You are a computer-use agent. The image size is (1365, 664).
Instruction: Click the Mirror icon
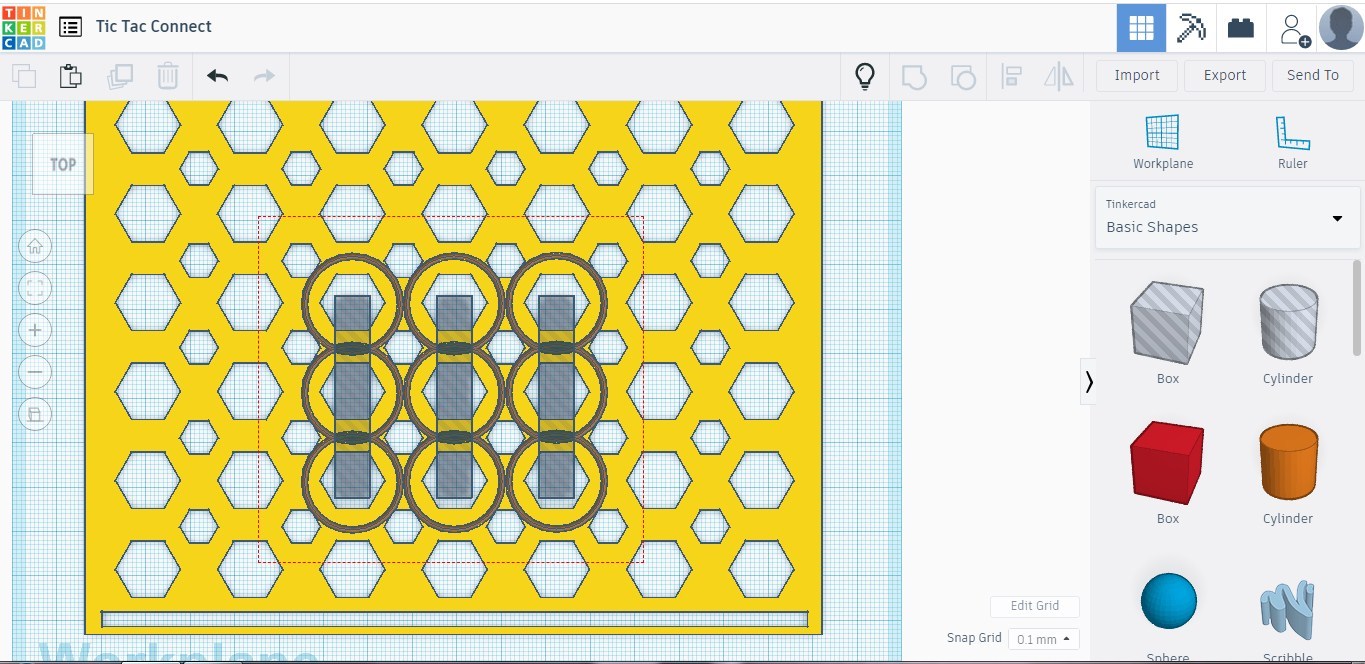tap(1058, 76)
